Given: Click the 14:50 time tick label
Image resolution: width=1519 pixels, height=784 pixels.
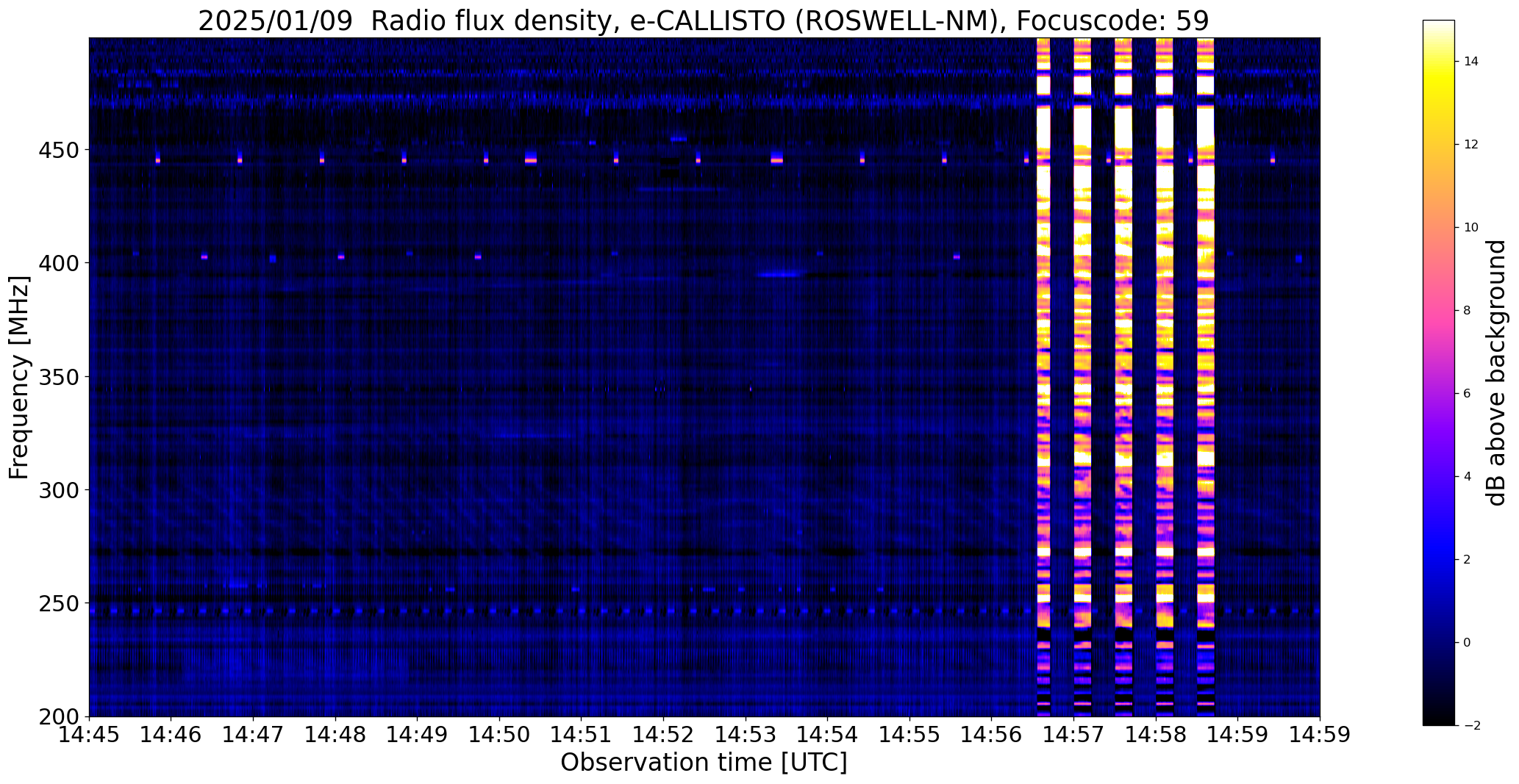Looking at the screenshot, I should 500,735.
